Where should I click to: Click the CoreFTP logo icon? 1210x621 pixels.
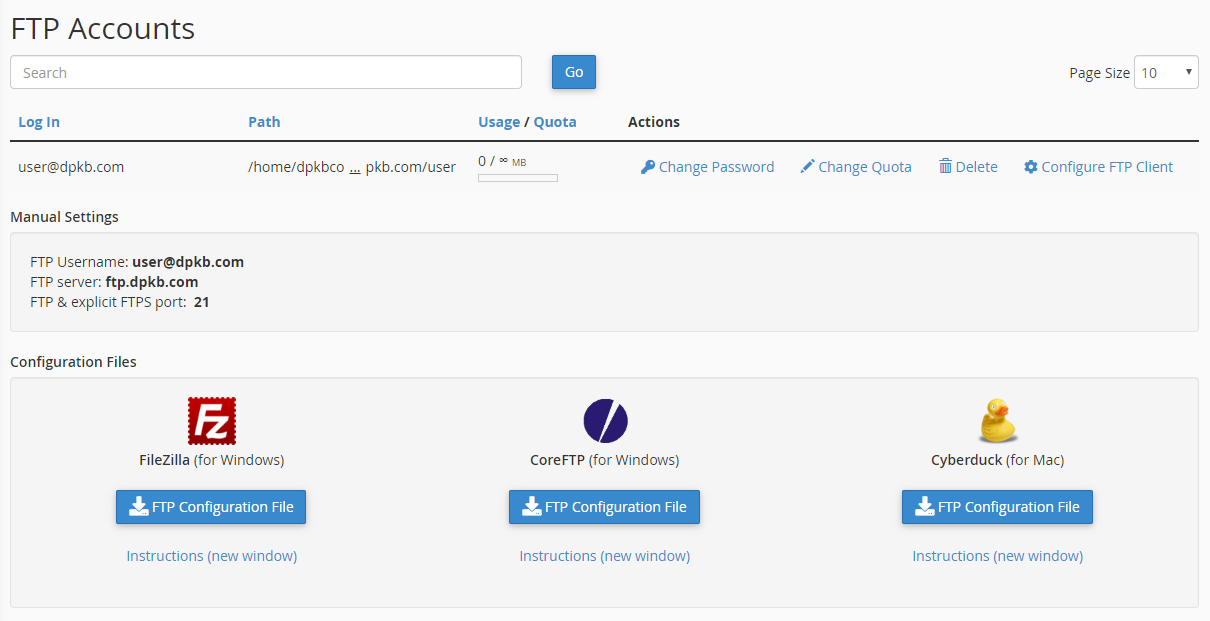click(x=604, y=420)
